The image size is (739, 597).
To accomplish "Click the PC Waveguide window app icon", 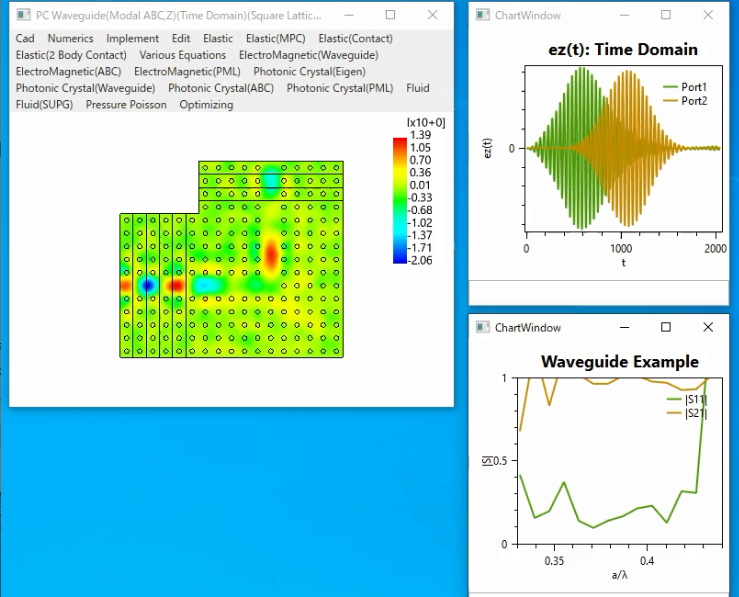I will tap(23, 15).
